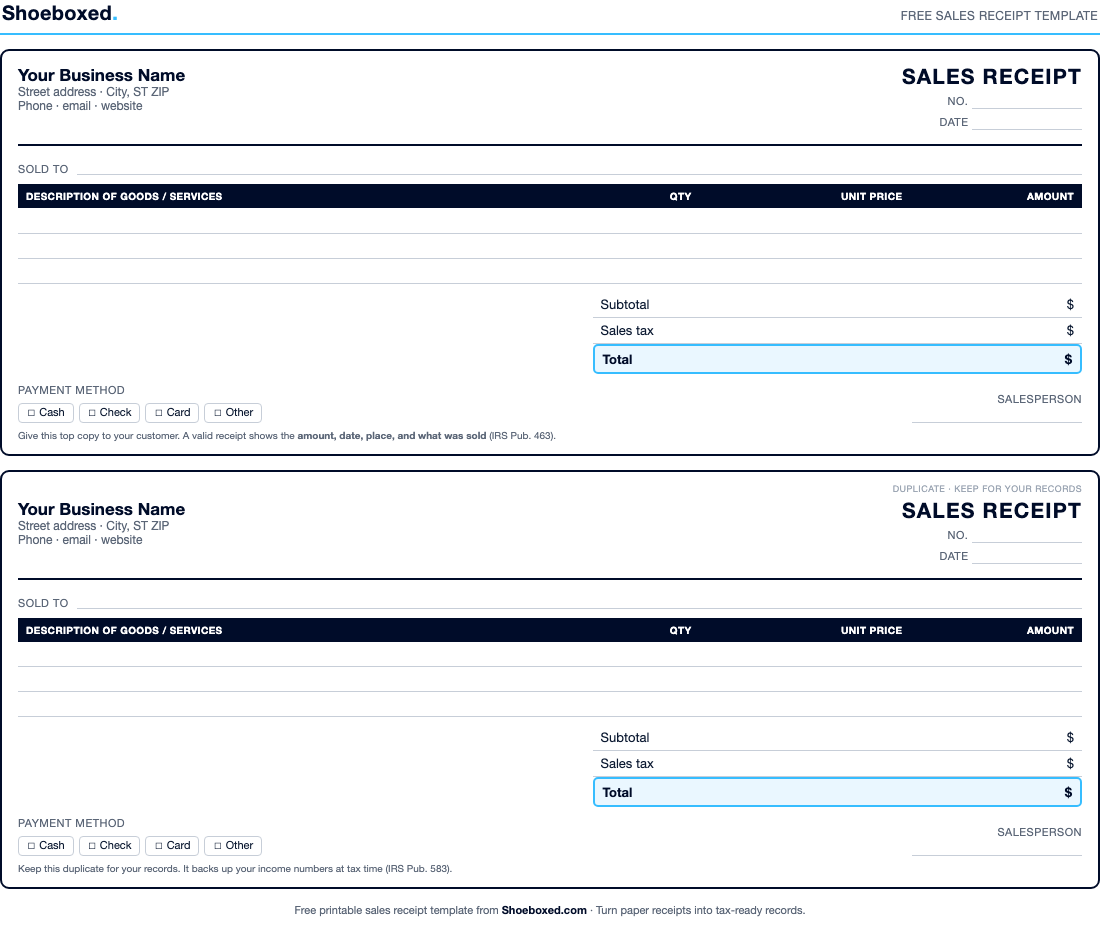The height and width of the screenshot is (936, 1100).
Task: Click the Phone email website line on the top receipt
Action: point(80,106)
